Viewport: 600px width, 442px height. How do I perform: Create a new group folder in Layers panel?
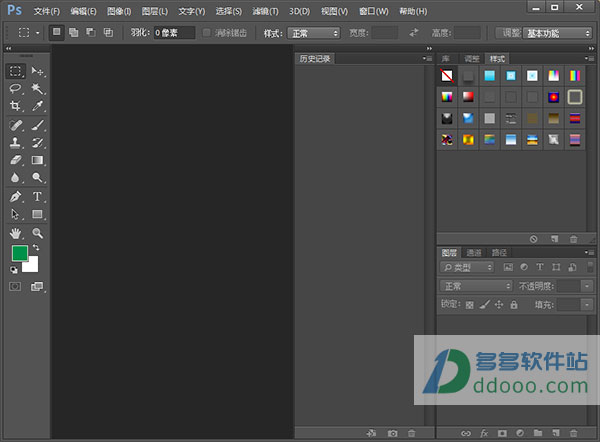538,433
